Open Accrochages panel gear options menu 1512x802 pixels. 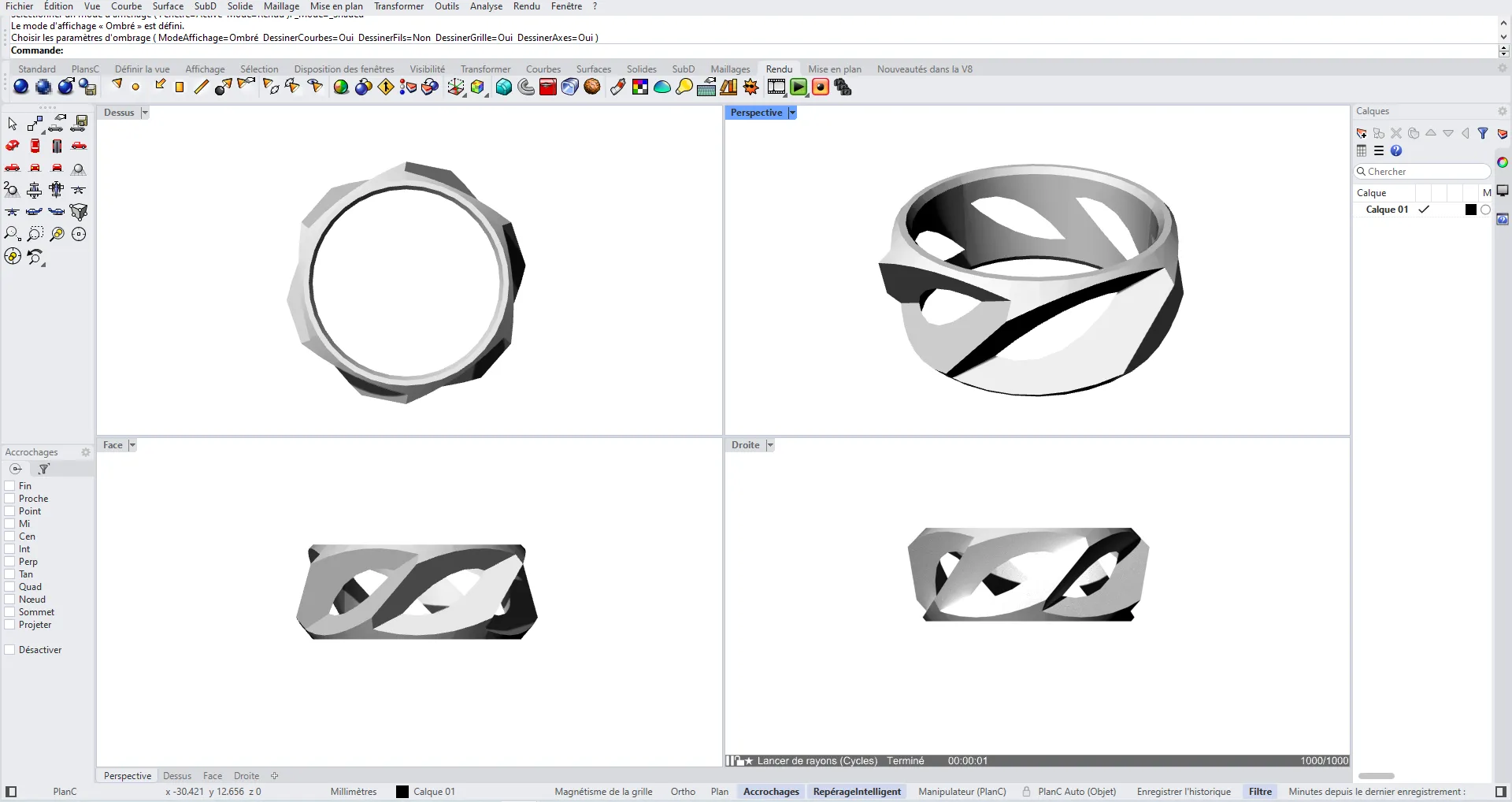click(86, 452)
